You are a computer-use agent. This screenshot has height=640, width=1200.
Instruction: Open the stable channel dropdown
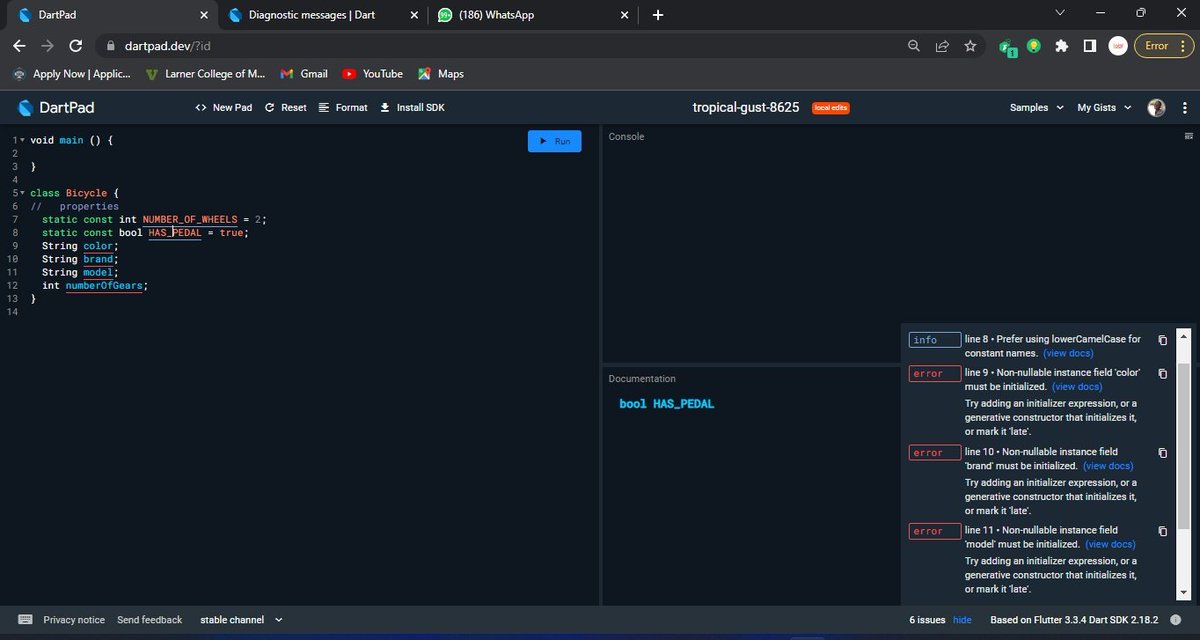pos(241,620)
